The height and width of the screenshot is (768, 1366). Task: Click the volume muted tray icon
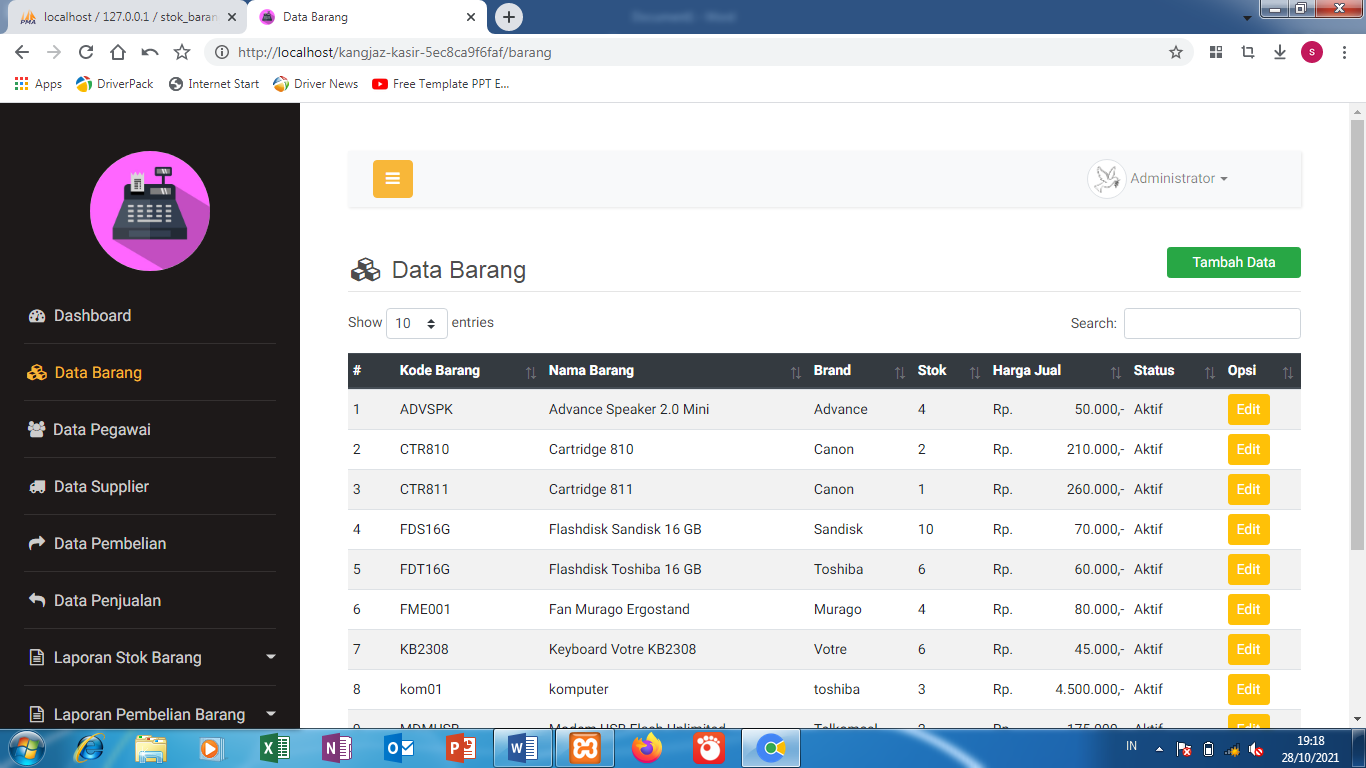click(1256, 749)
